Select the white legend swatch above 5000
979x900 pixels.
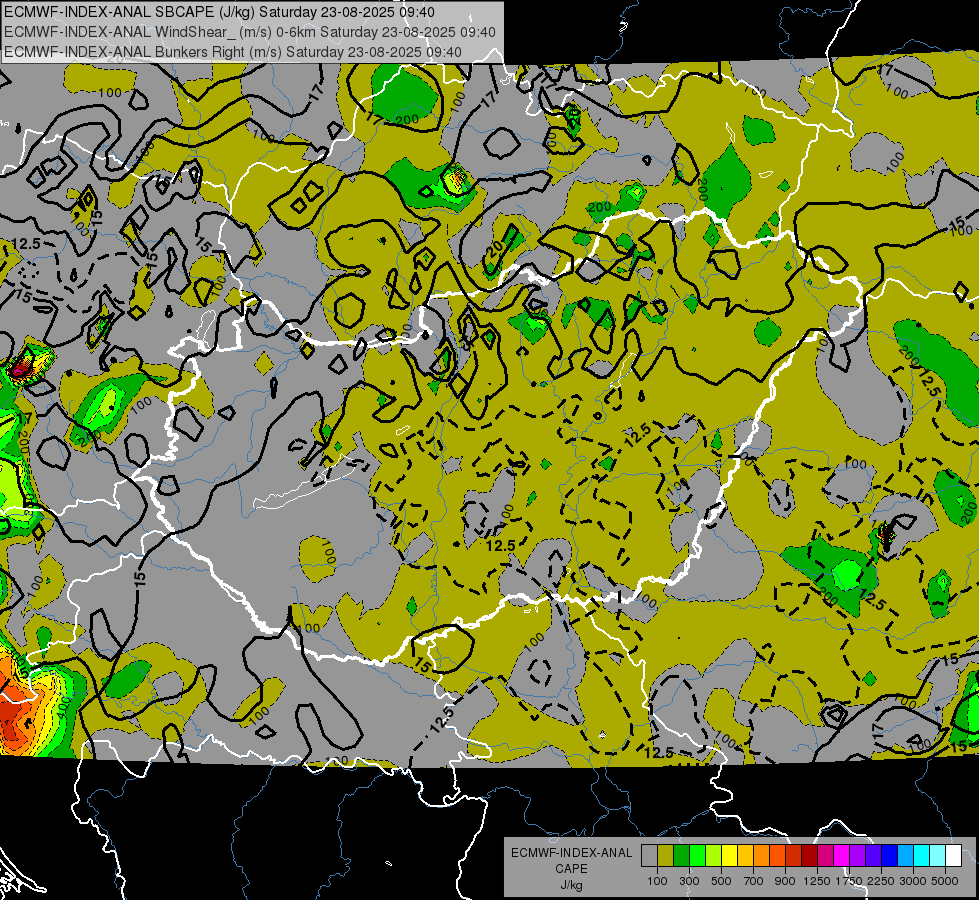point(954,856)
